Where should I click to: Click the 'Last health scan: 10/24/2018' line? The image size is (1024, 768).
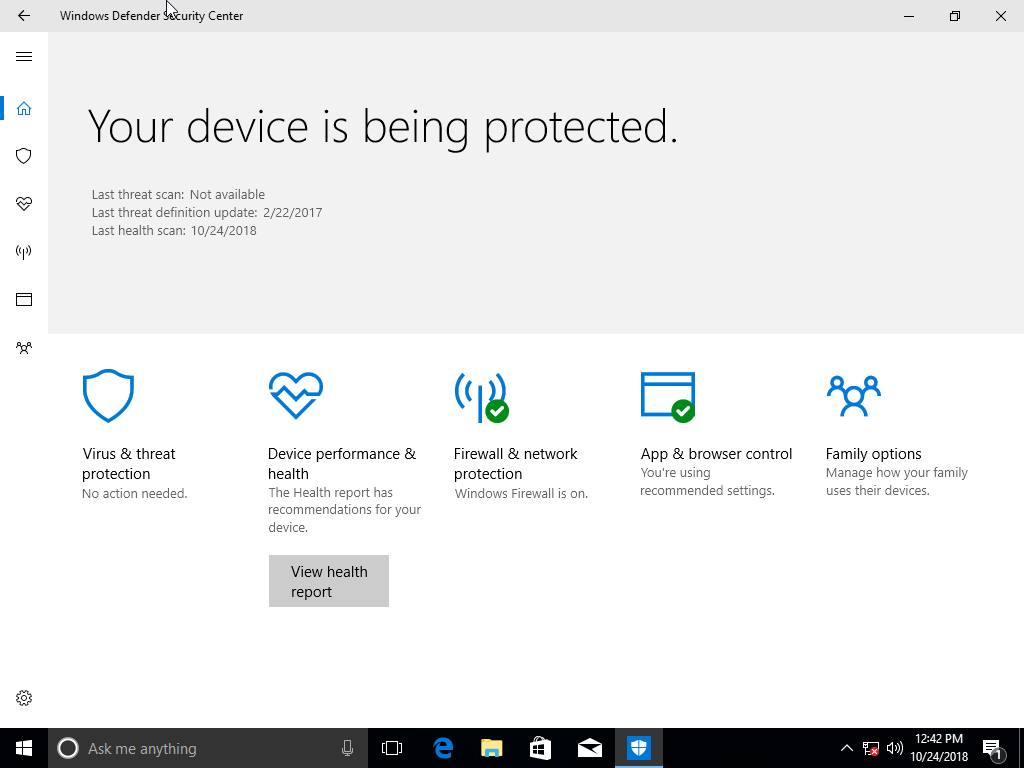pyautogui.click(x=174, y=231)
